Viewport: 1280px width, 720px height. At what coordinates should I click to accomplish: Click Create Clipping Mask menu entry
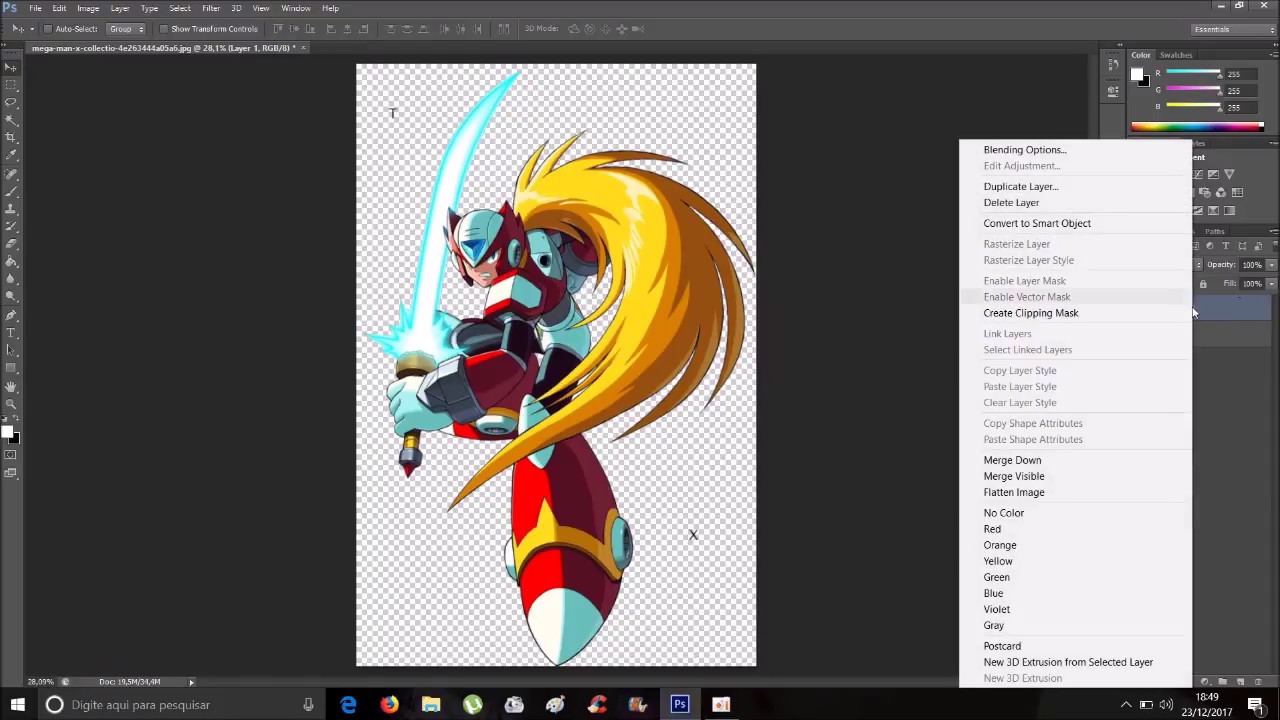click(1031, 313)
